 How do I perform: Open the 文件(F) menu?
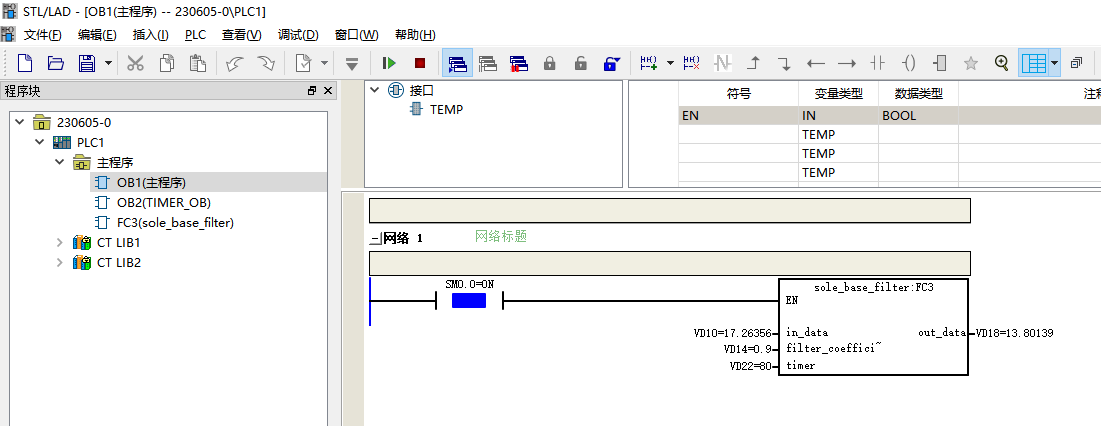point(42,34)
